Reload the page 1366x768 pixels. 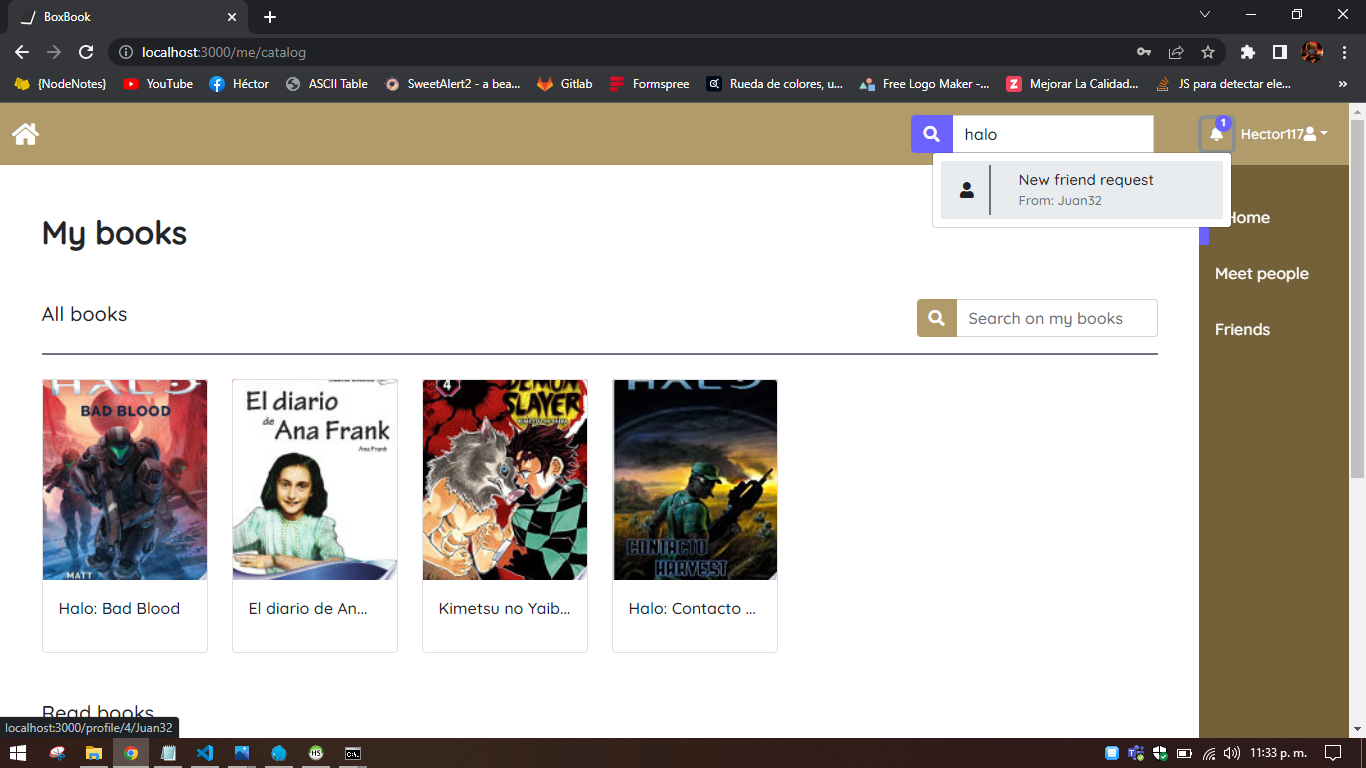(86, 52)
